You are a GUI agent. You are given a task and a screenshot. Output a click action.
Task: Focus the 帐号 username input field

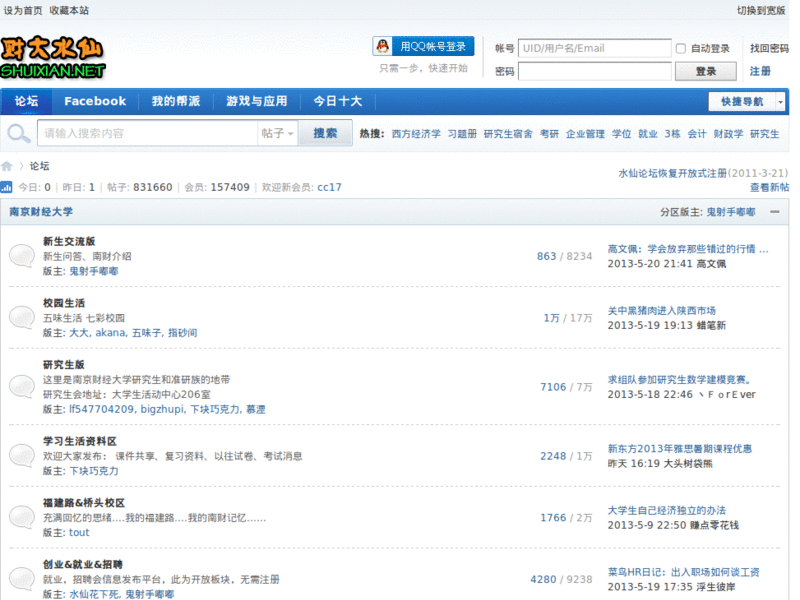coord(594,48)
